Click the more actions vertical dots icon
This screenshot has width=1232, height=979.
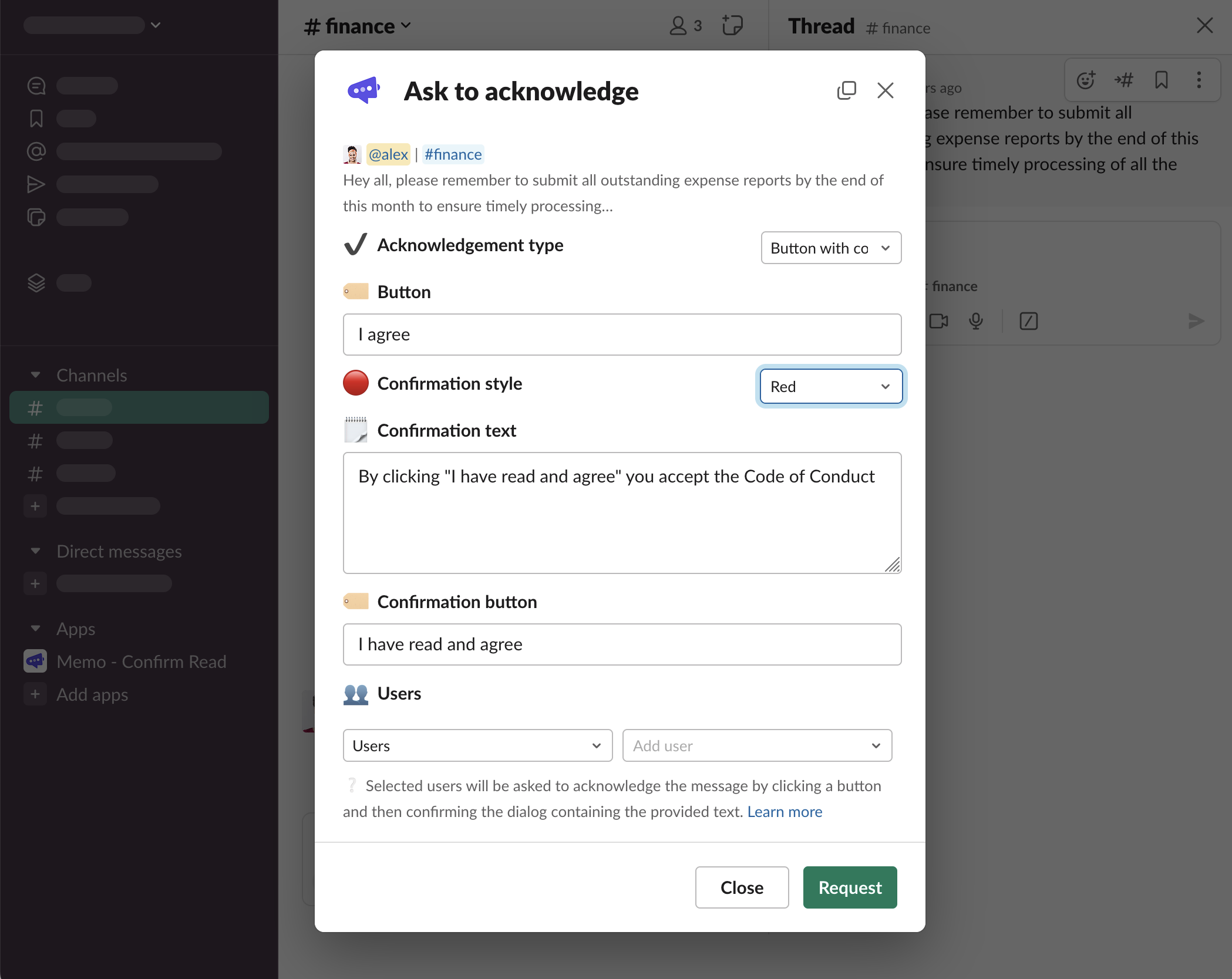1199,80
